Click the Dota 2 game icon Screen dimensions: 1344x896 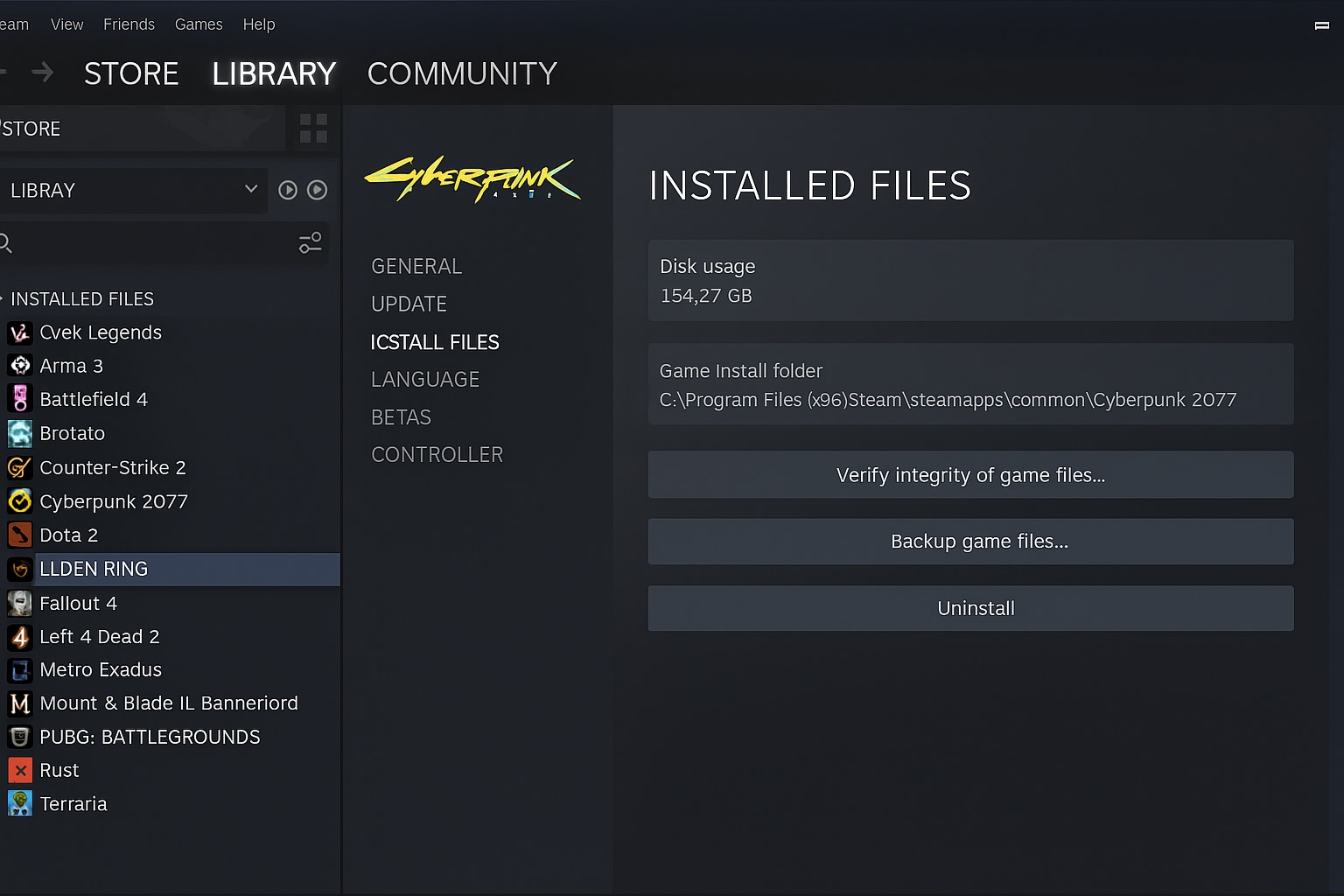[x=19, y=535]
